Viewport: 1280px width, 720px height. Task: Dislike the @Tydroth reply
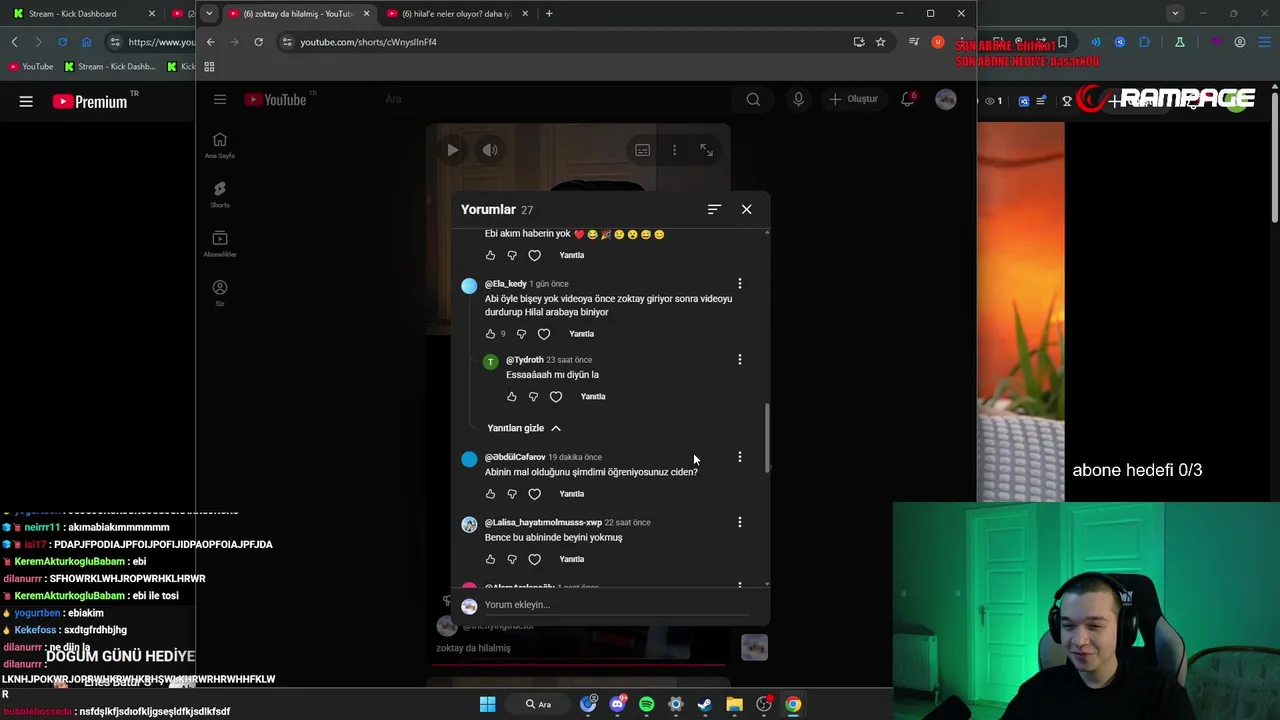(x=533, y=397)
